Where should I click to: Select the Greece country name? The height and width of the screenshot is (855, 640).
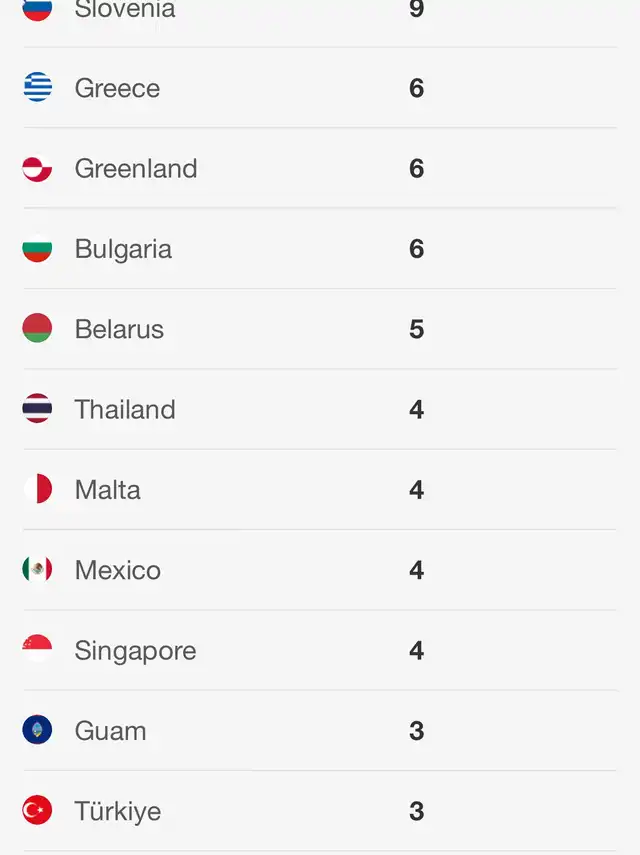click(117, 88)
